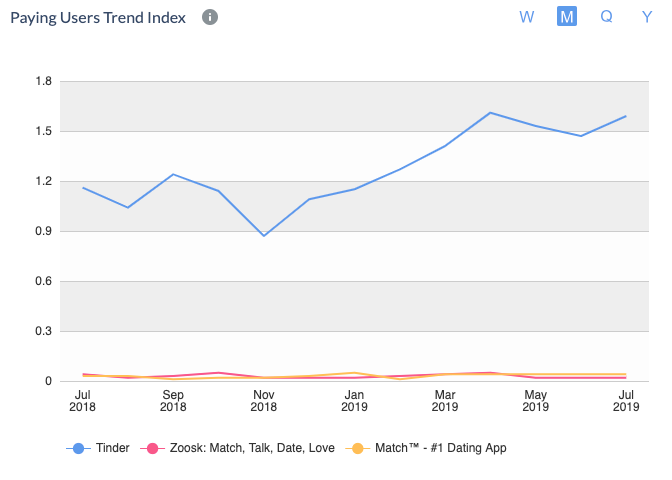The width and height of the screenshot is (672, 480).
Task: Click the Tinder line peak near April 2019
Action: [x=490, y=113]
